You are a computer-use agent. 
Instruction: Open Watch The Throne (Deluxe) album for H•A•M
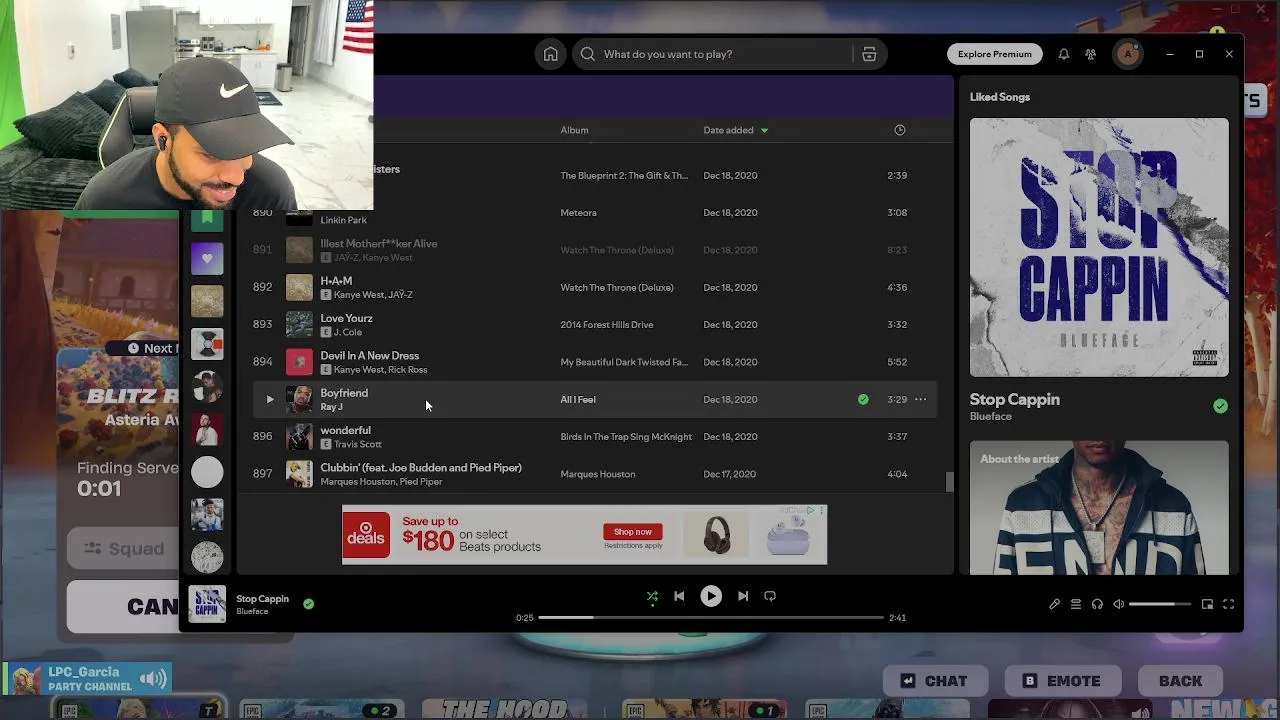[x=617, y=288]
